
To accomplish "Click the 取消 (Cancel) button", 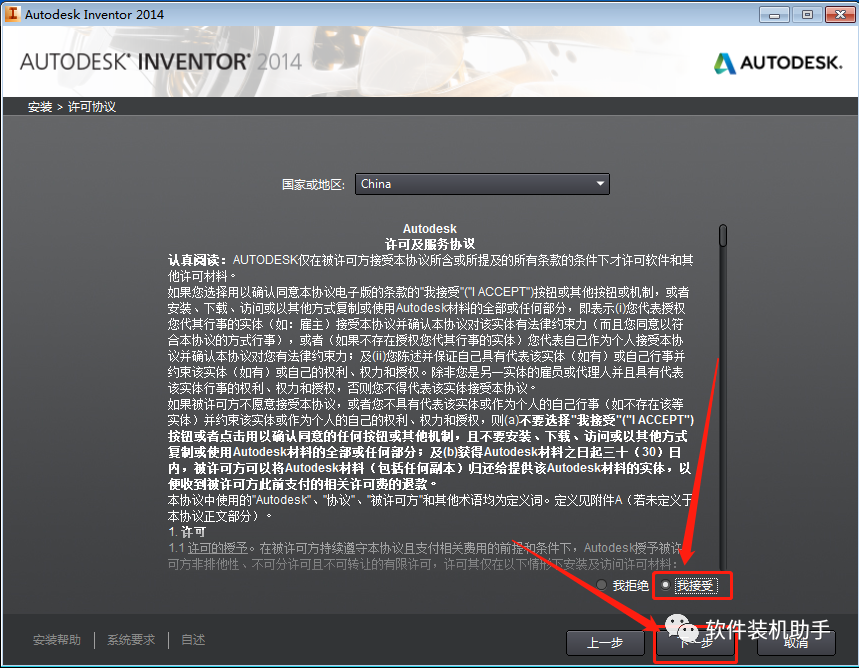I will point(796,643).
